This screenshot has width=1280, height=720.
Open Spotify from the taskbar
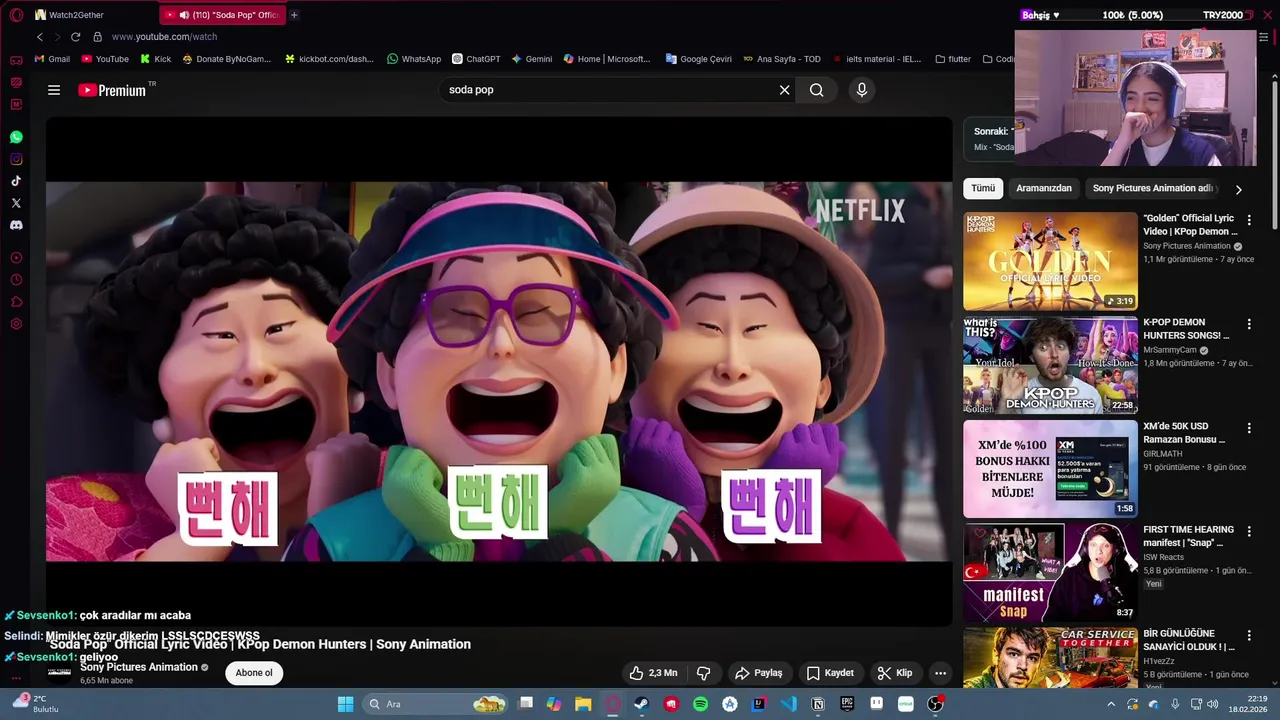(701, 704)
